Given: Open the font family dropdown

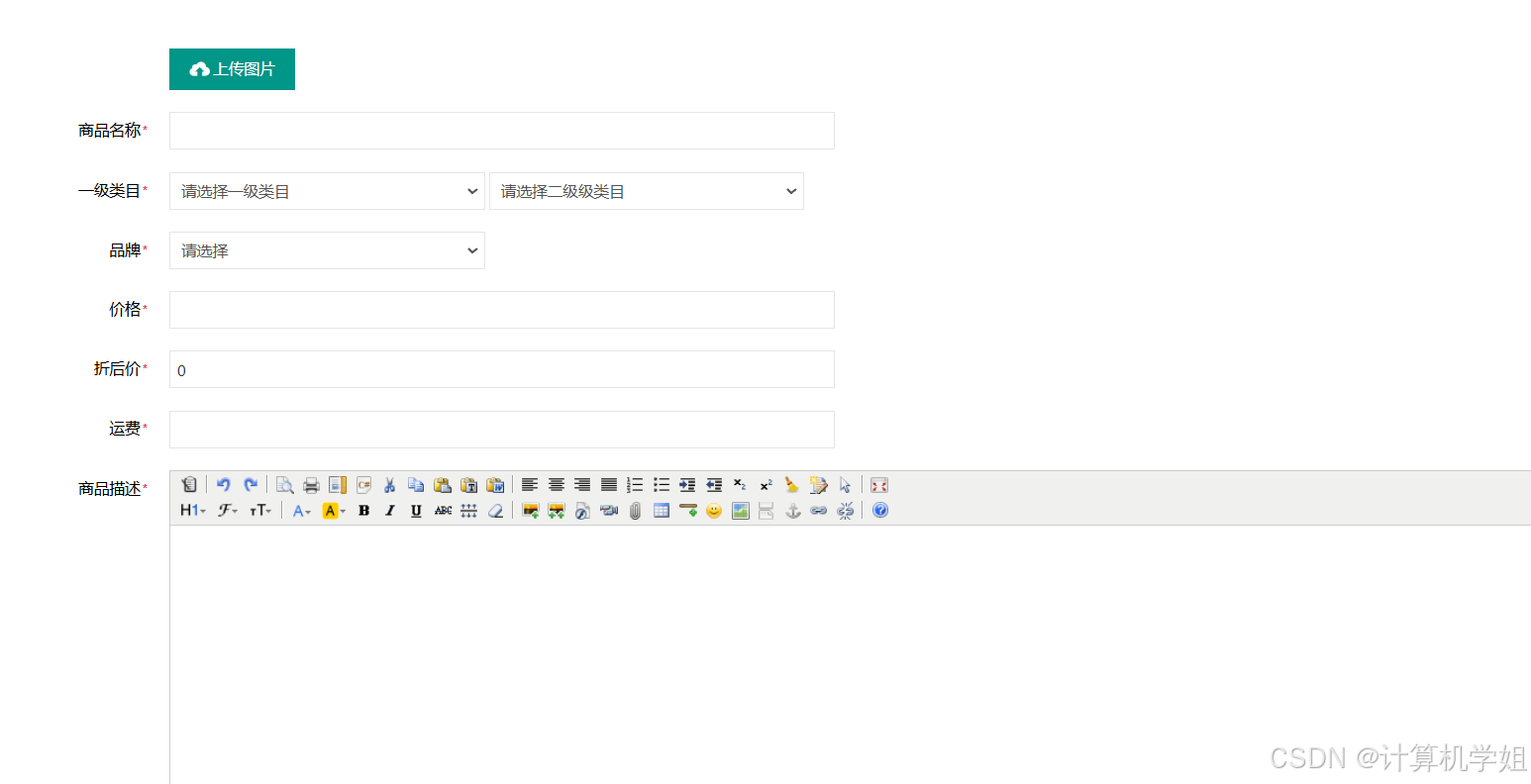Looking at the screenshot, I should click(x=228, y=511).
